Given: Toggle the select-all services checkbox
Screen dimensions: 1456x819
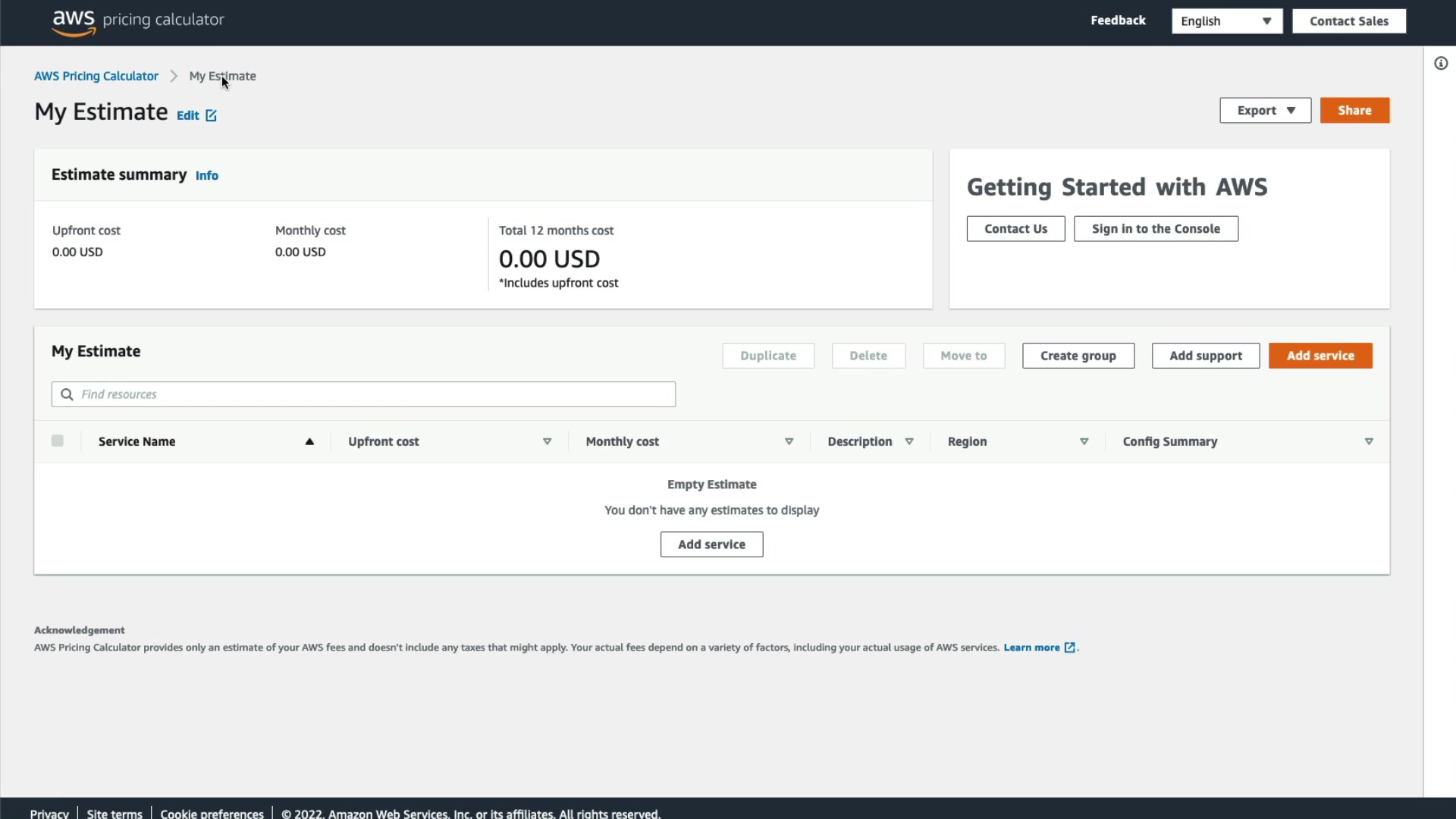Looking at the screenshot, I should (58, 441).
